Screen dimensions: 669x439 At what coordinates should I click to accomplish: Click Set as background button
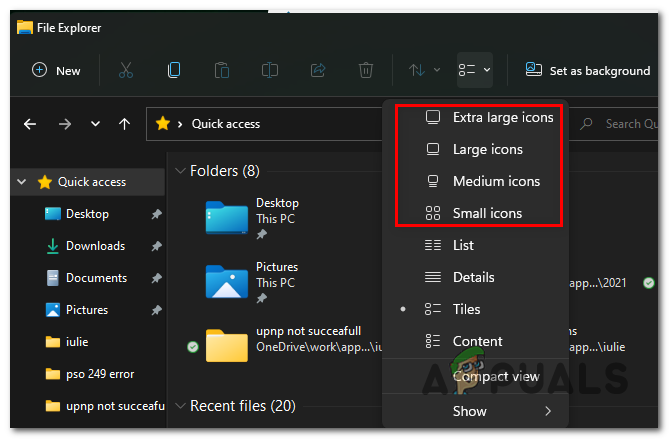[x=588, y=70]
